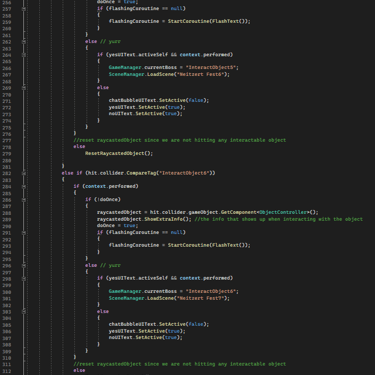Click yesUIText.SetActive on line 306
This screenshot has height=375, width=375.
click(137, 331)
